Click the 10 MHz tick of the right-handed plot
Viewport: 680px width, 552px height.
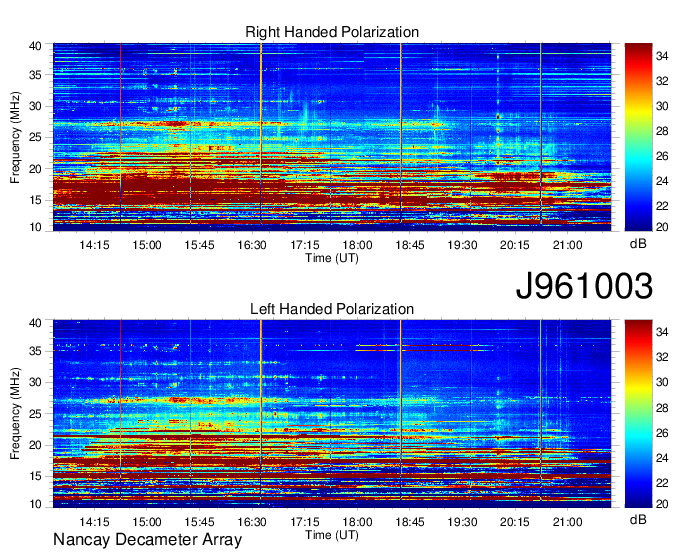coord(35,227)
